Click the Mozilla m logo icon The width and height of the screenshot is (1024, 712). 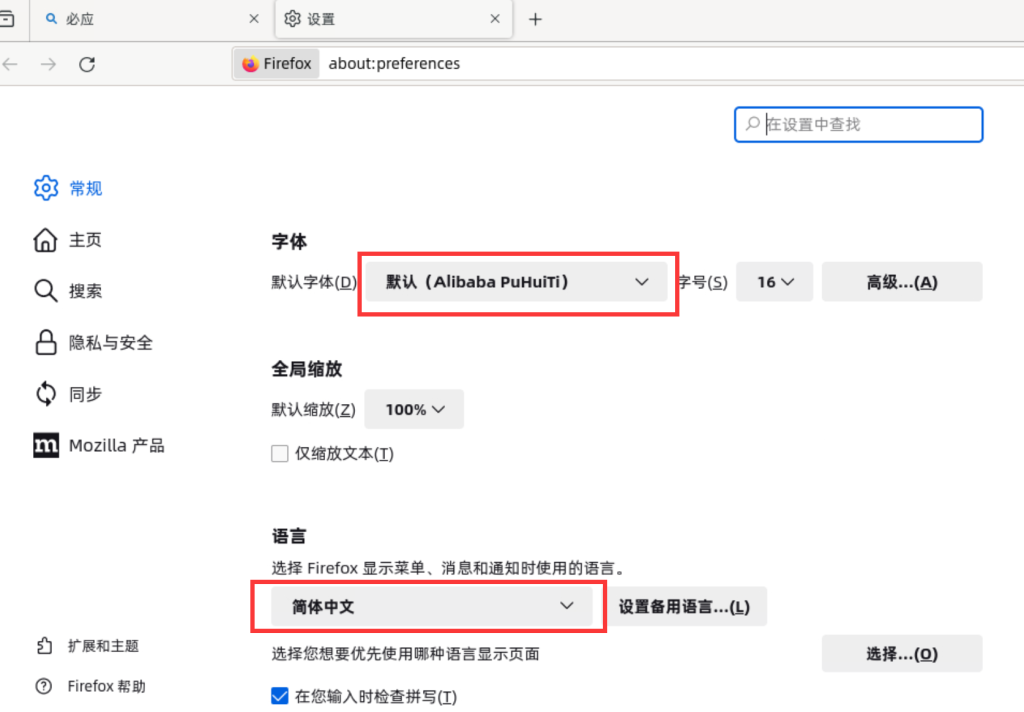point(46,445)
